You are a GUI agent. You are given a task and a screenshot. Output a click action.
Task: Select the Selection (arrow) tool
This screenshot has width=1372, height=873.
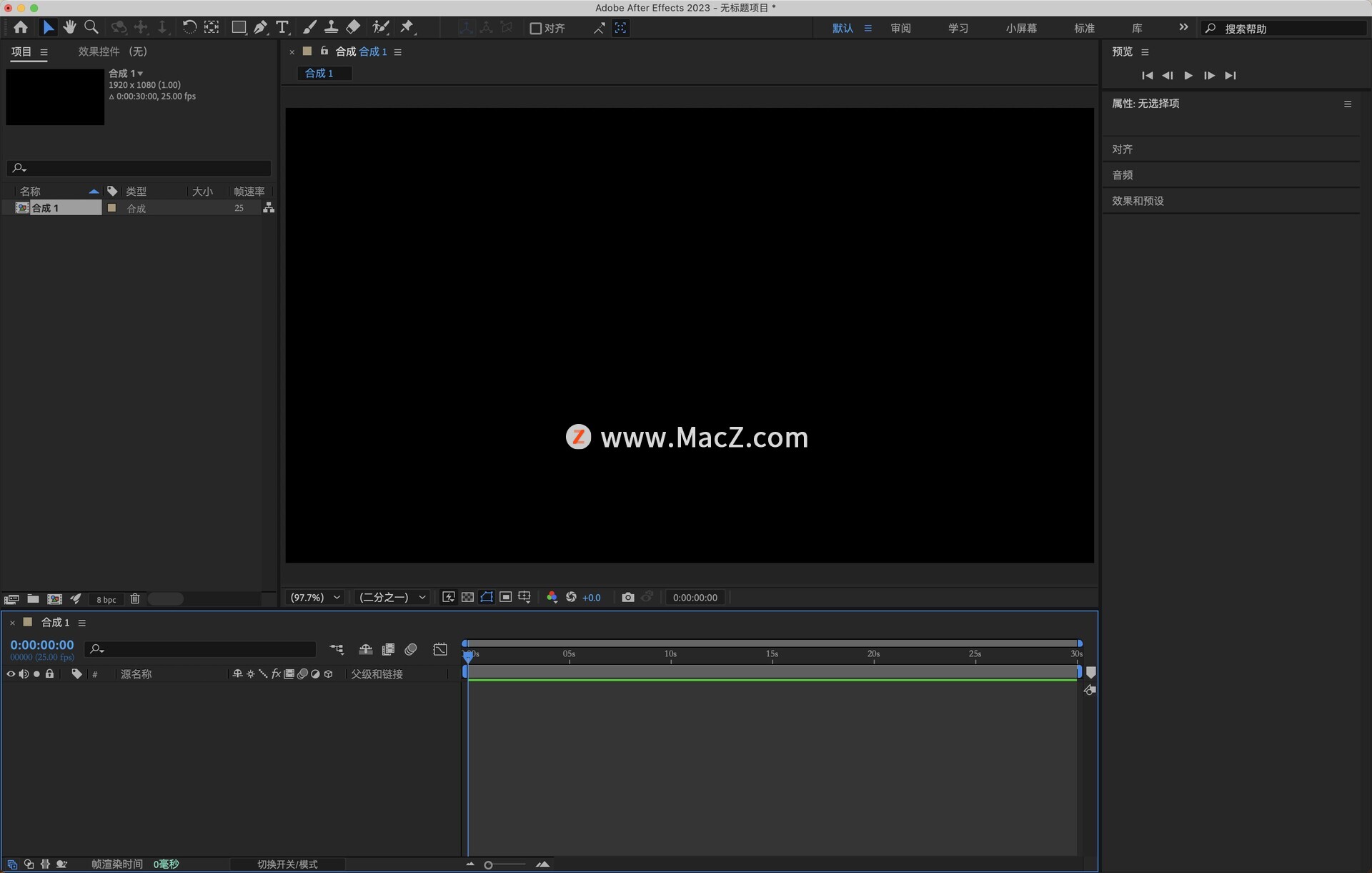tap(48, 27)
